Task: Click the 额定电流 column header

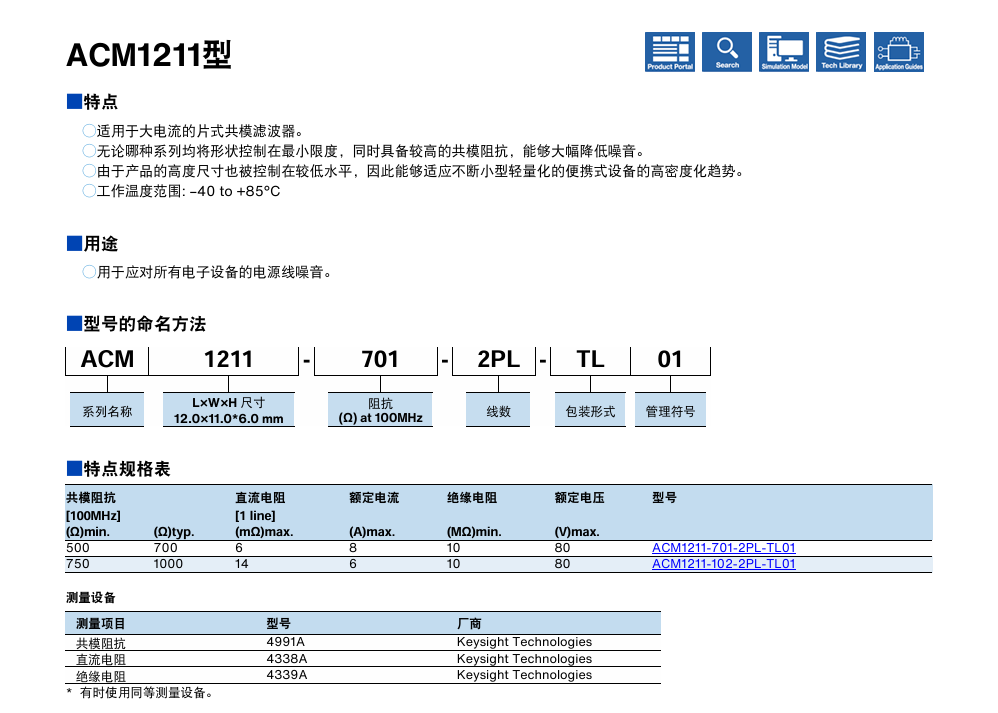Action: pyautogui.click(x=374, y=498)
